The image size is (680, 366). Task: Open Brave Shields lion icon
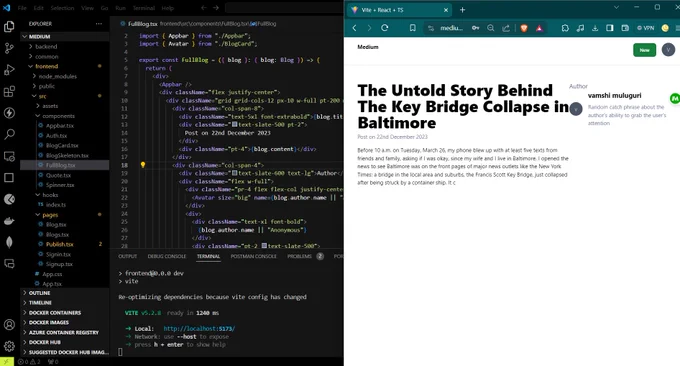(524, 28)
